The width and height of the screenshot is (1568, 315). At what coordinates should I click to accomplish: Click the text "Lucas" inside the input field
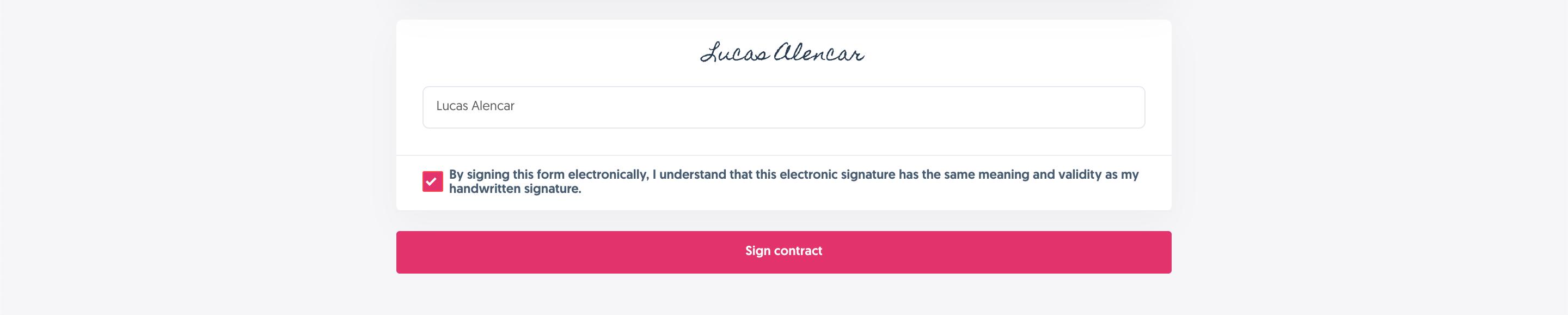click(x=452, y=106)
